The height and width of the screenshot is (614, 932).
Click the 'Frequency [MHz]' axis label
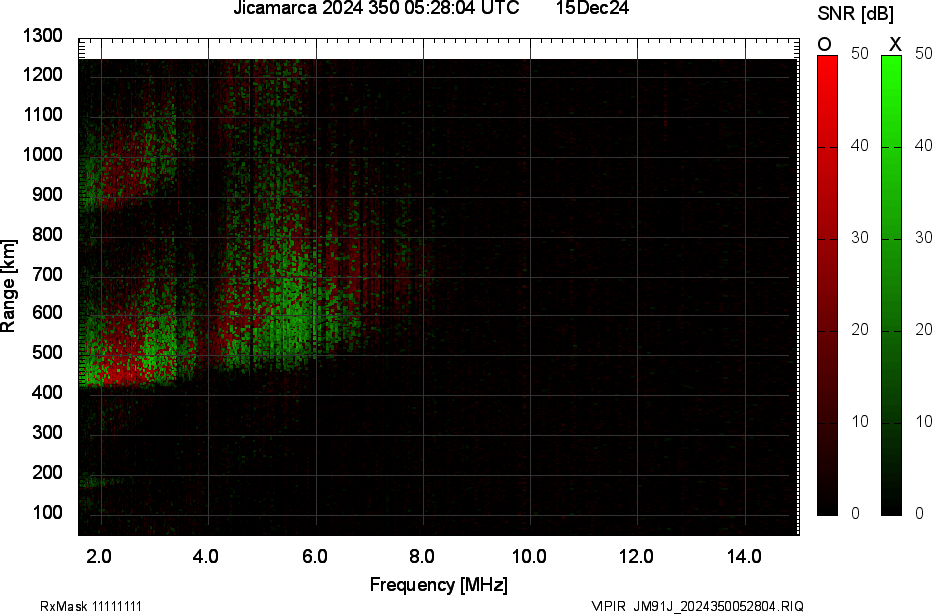point(439,585)
